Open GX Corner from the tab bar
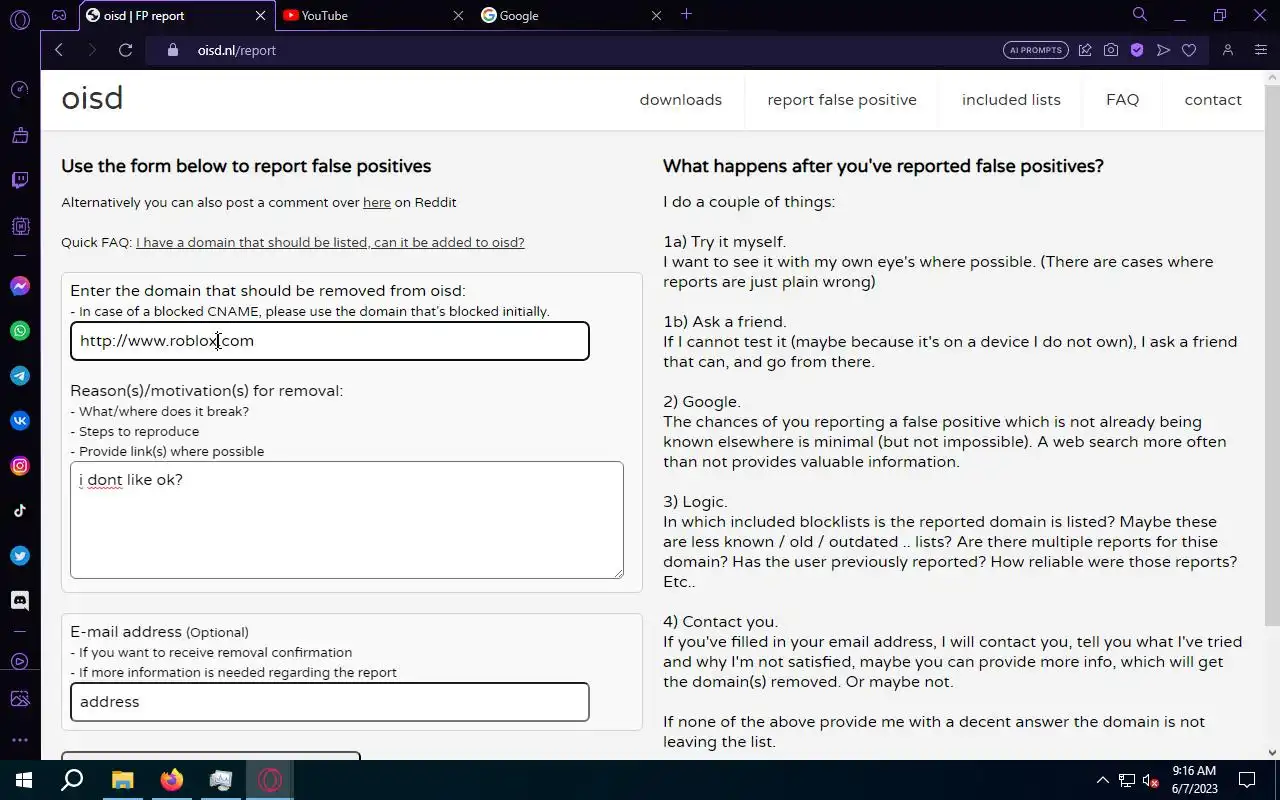The height and width of the screenshot is (800, 1280). point(59,15)
